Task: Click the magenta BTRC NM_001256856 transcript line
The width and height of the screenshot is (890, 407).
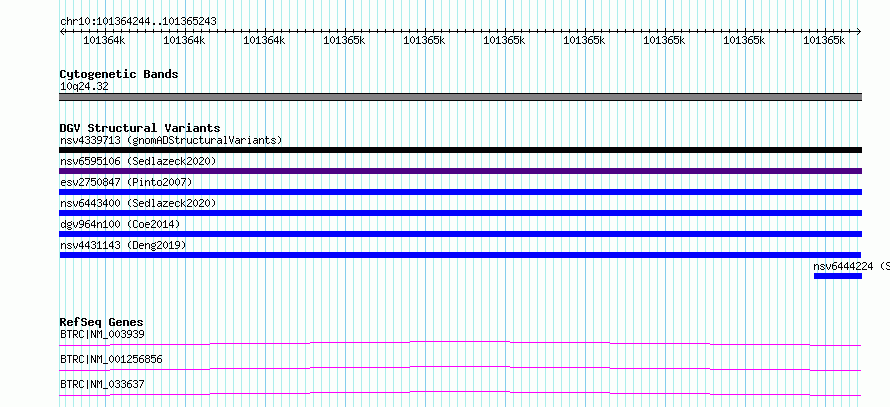Action: (461, 368)
